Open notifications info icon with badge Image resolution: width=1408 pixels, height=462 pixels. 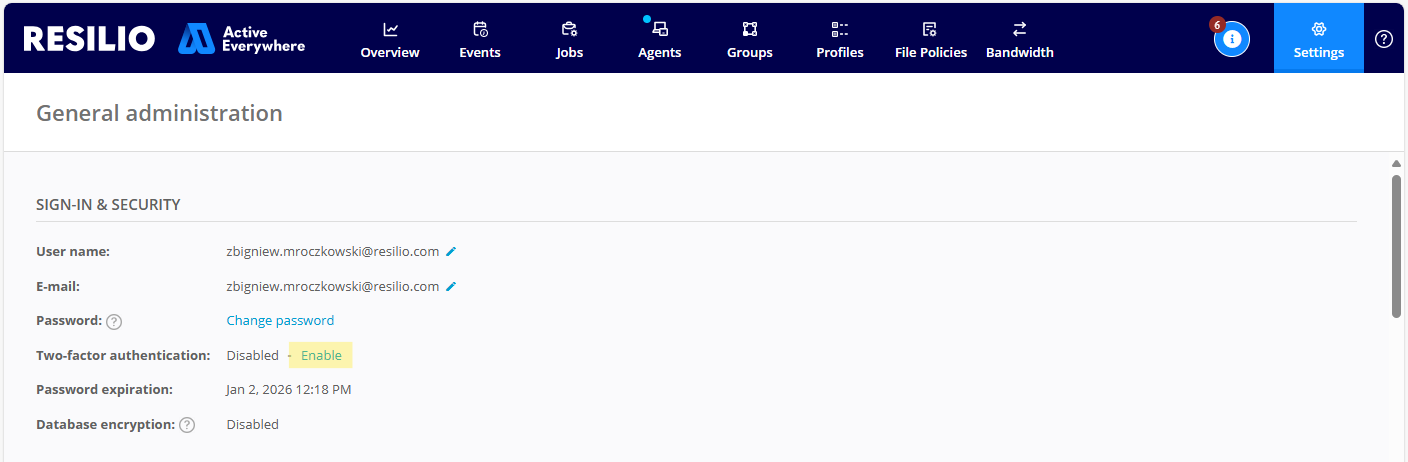[x=1231, y=39]
